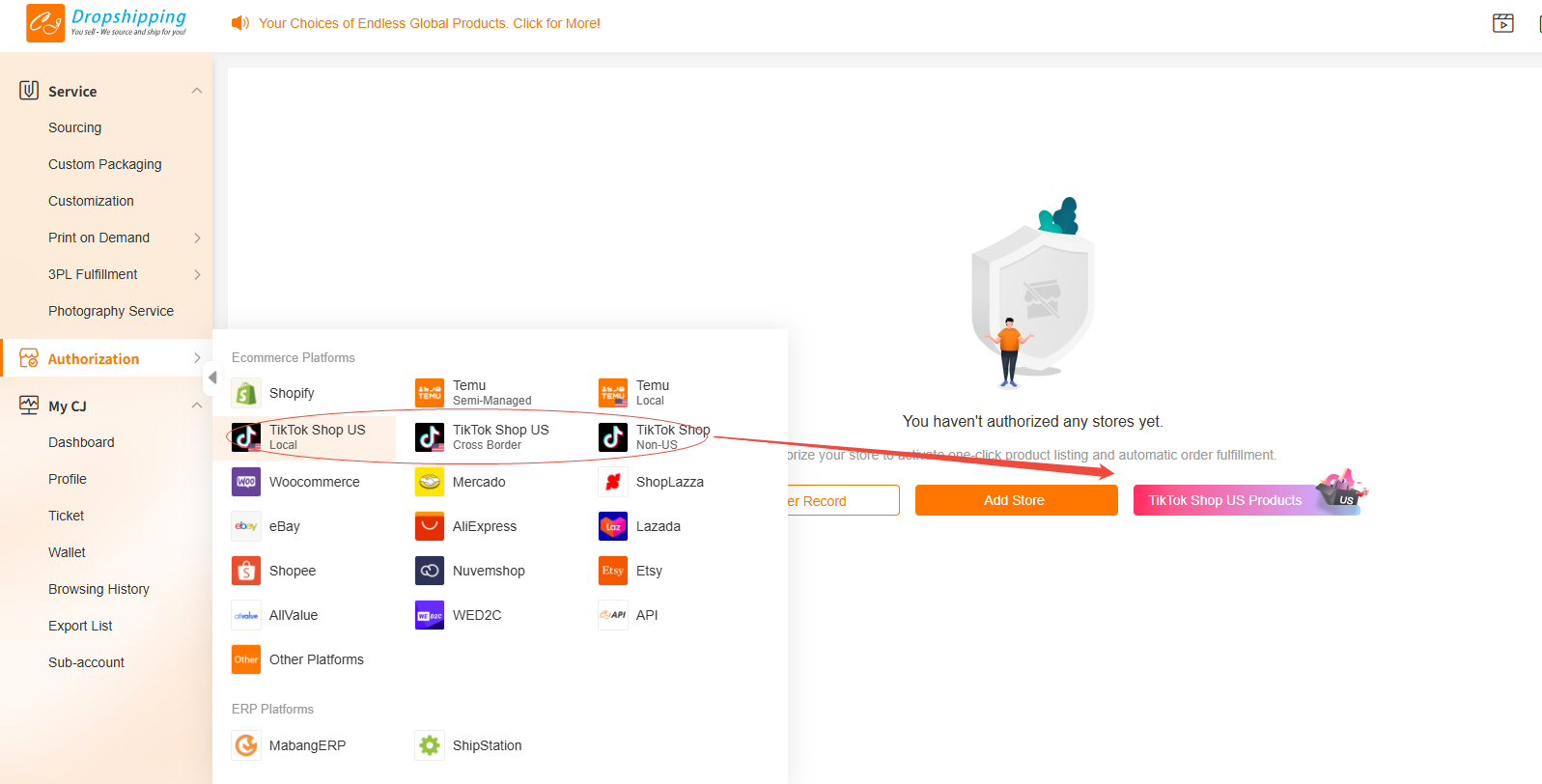Open the video tutorial icon at top right

point(1503,23)
